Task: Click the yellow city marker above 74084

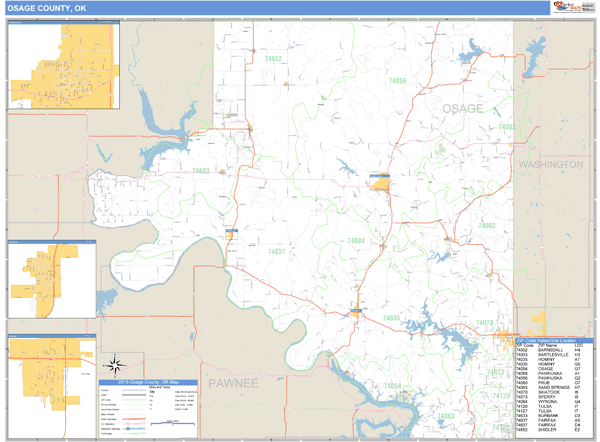Action: tap(380, 185)
